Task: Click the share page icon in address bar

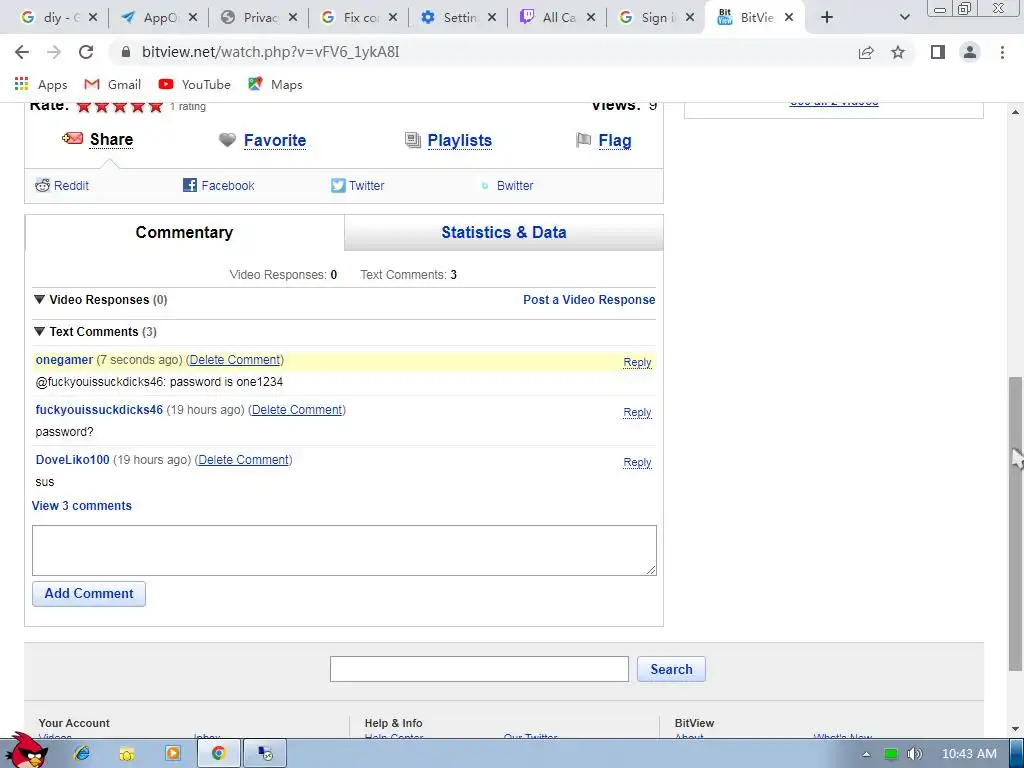Action: 866,52
